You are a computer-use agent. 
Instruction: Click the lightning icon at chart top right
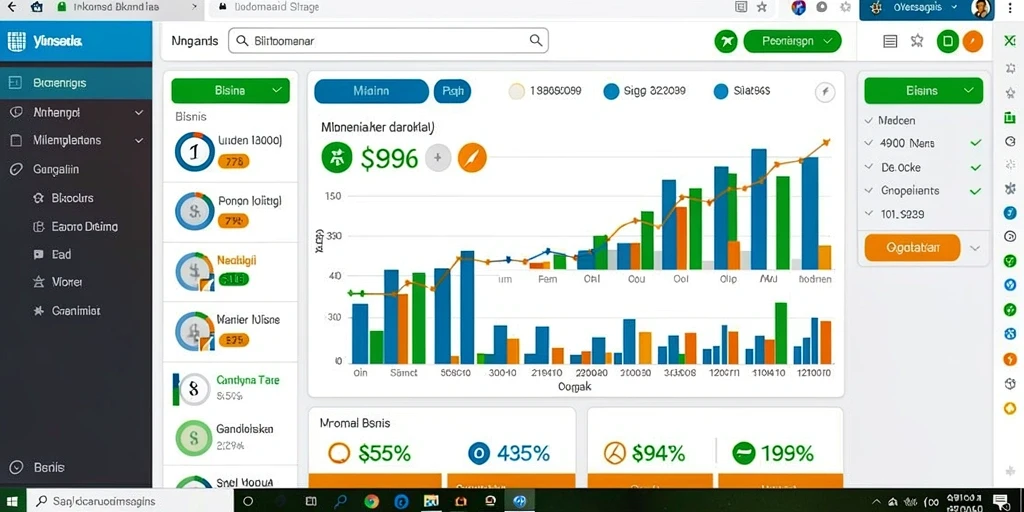click(x=825, y=92)
